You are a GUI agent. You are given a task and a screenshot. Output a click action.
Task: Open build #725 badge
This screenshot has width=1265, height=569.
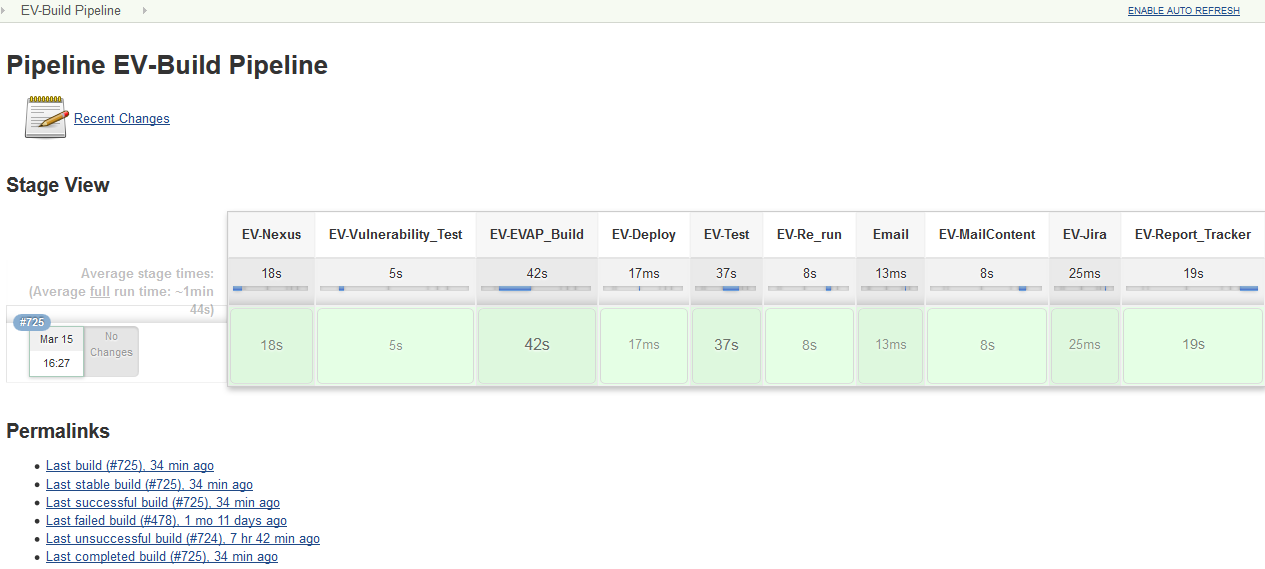(x=32, y=322)
